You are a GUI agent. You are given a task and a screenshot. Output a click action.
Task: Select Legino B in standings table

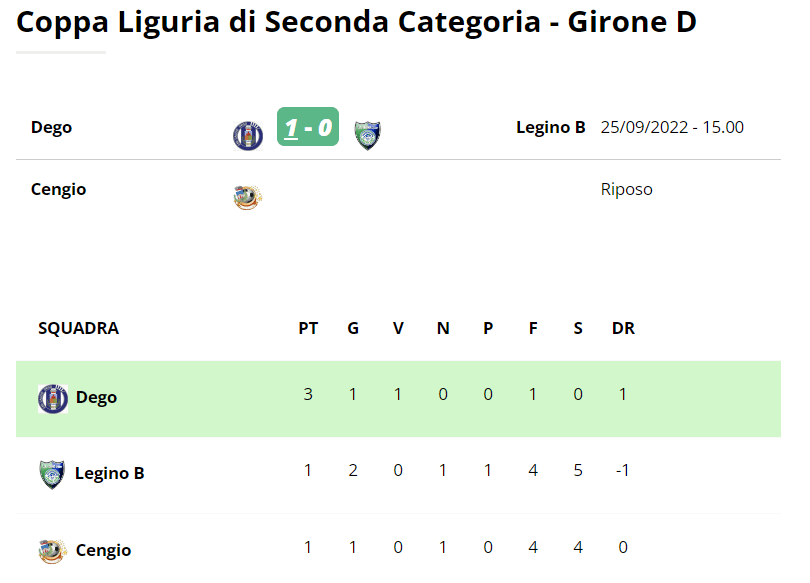coord(110,474)
